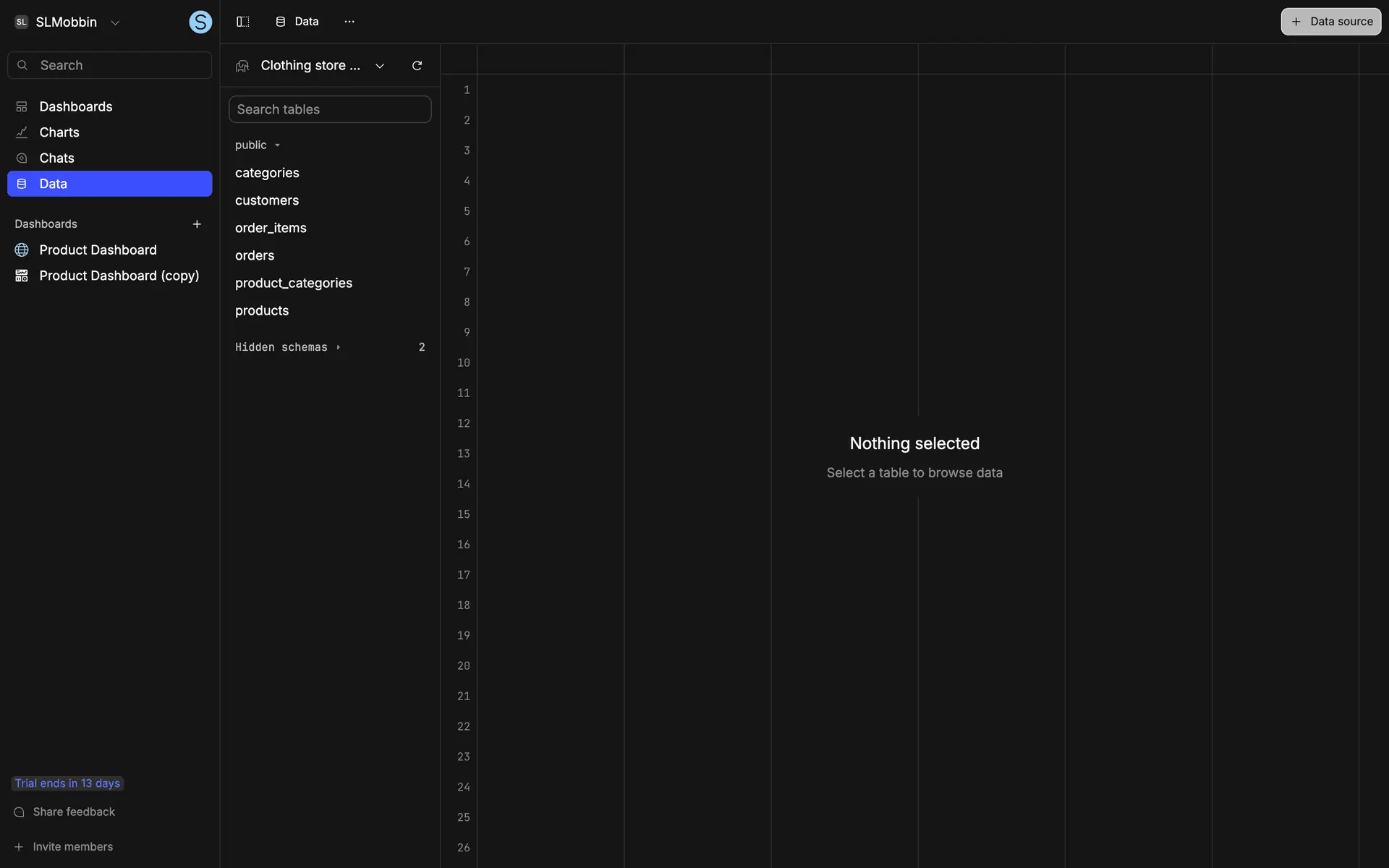Click the blue S user avatar
Viewport: 1389px width, 868px height.
click(200, 22)
